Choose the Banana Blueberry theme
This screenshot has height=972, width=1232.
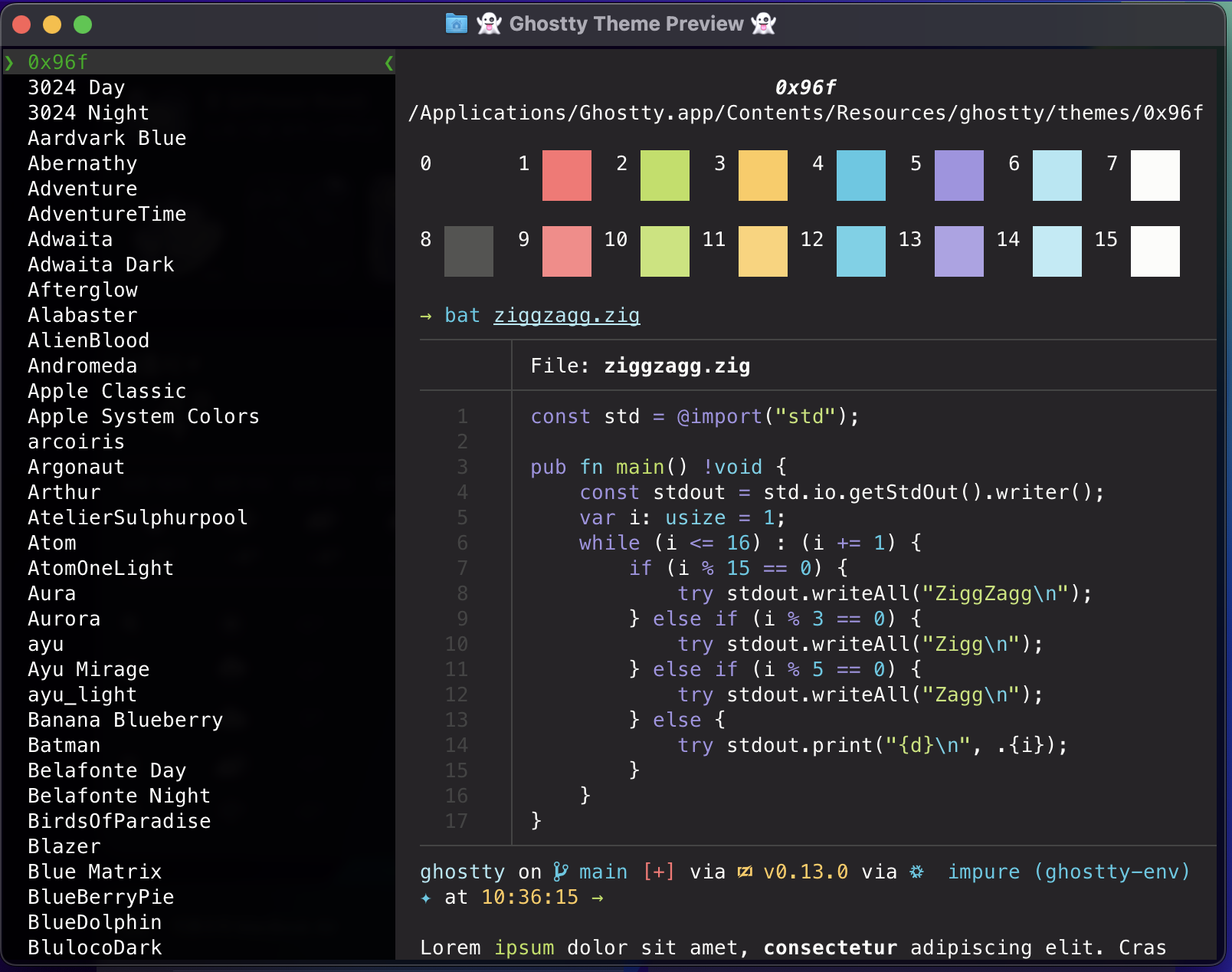point(125,720)
